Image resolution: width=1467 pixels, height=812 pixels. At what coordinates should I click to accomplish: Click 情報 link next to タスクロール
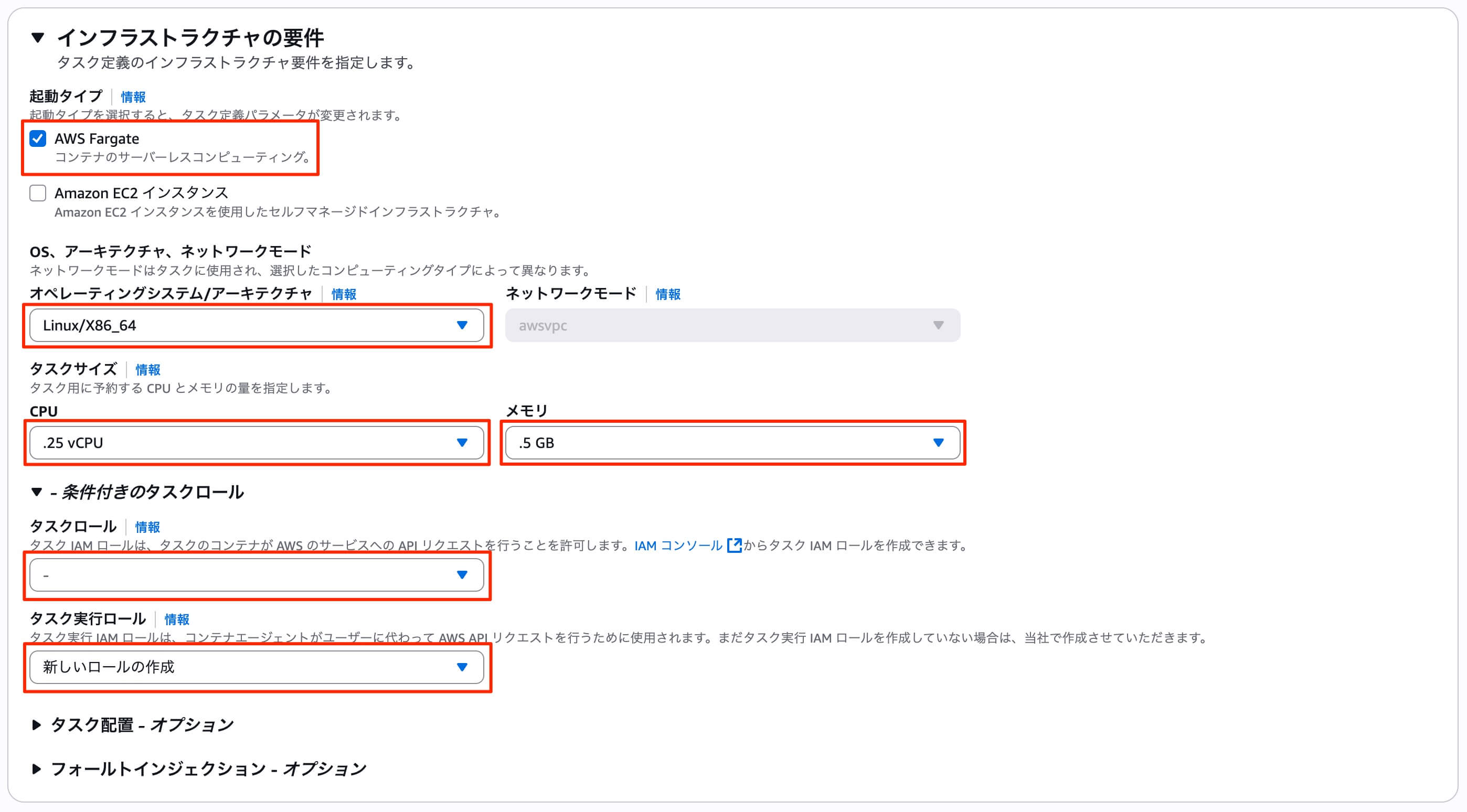coord(147,527)
